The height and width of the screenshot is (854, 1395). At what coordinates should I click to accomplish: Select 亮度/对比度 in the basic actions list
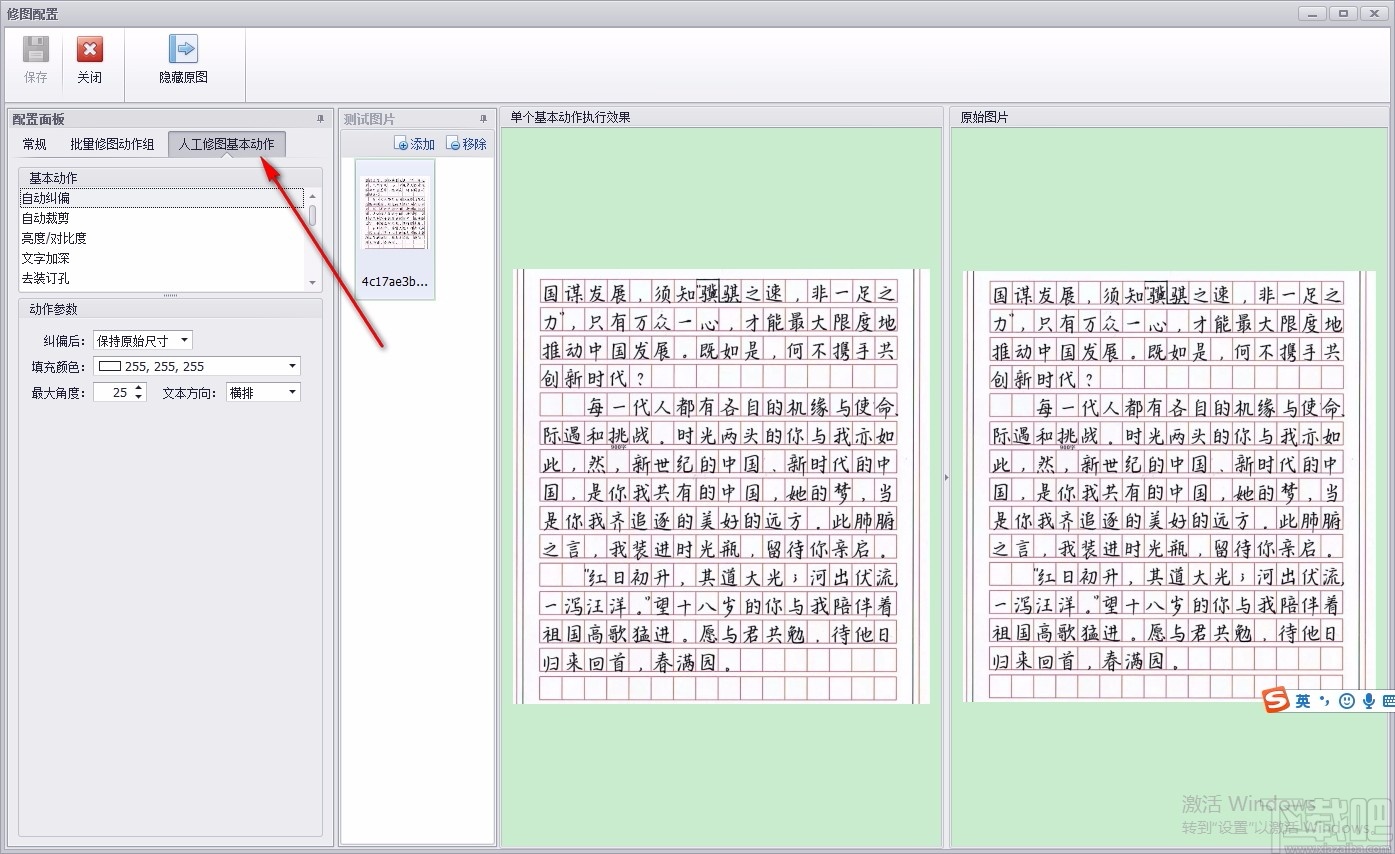(x=161, y=238)
